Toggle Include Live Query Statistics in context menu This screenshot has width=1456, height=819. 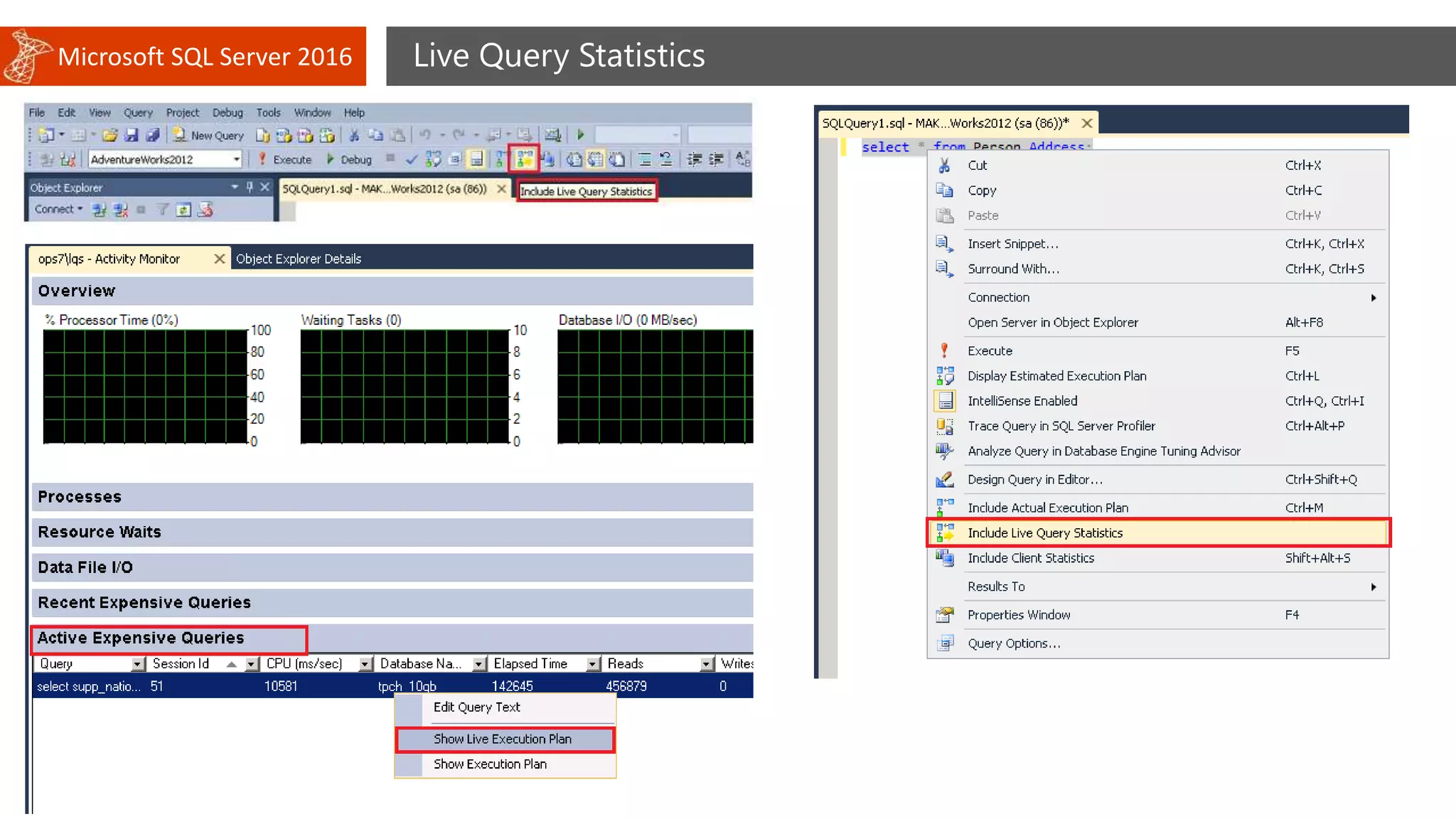click(1158, 532)
